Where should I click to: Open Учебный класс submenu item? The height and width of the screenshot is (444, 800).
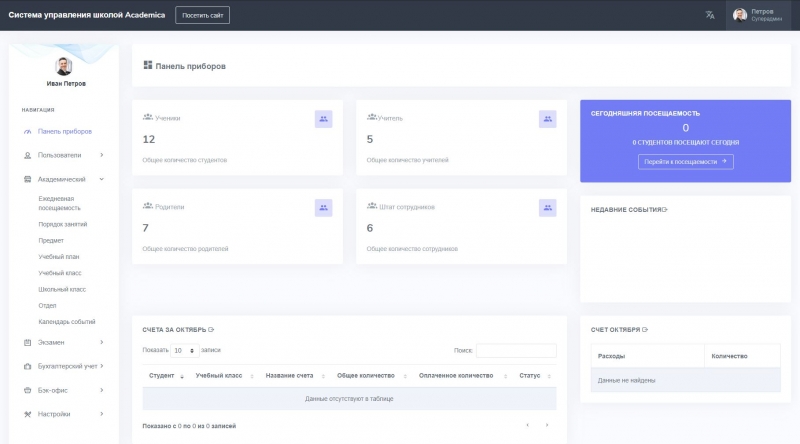tap(60, 273)
